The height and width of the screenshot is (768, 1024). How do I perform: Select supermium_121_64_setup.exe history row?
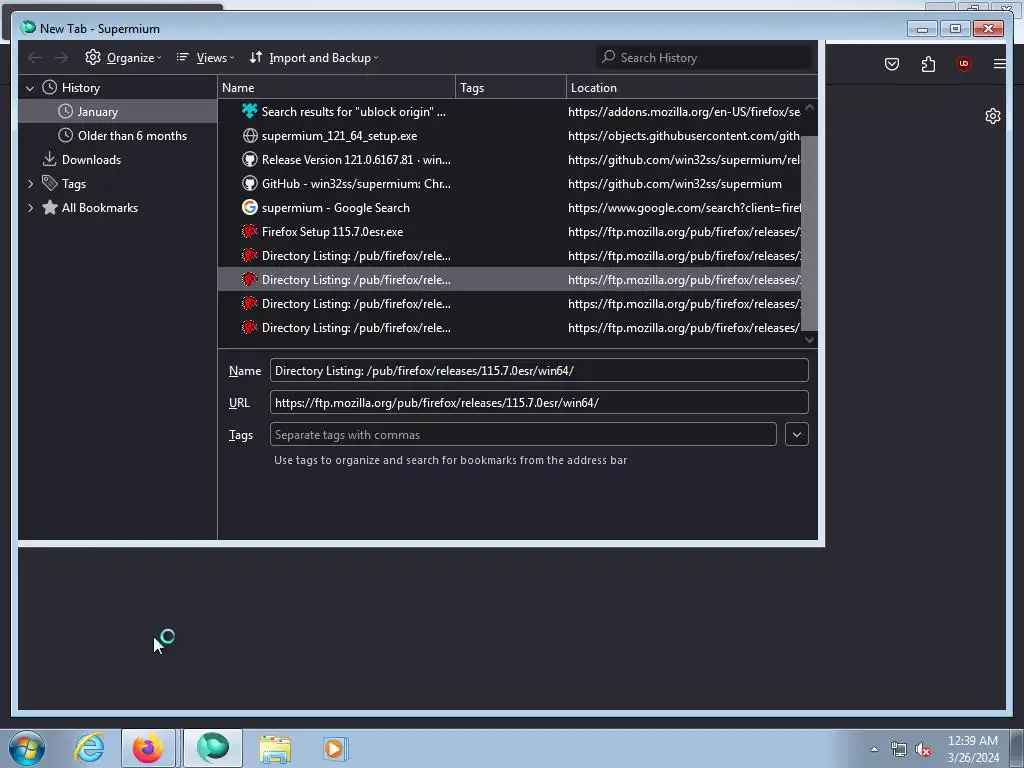[x=509, y=136]
